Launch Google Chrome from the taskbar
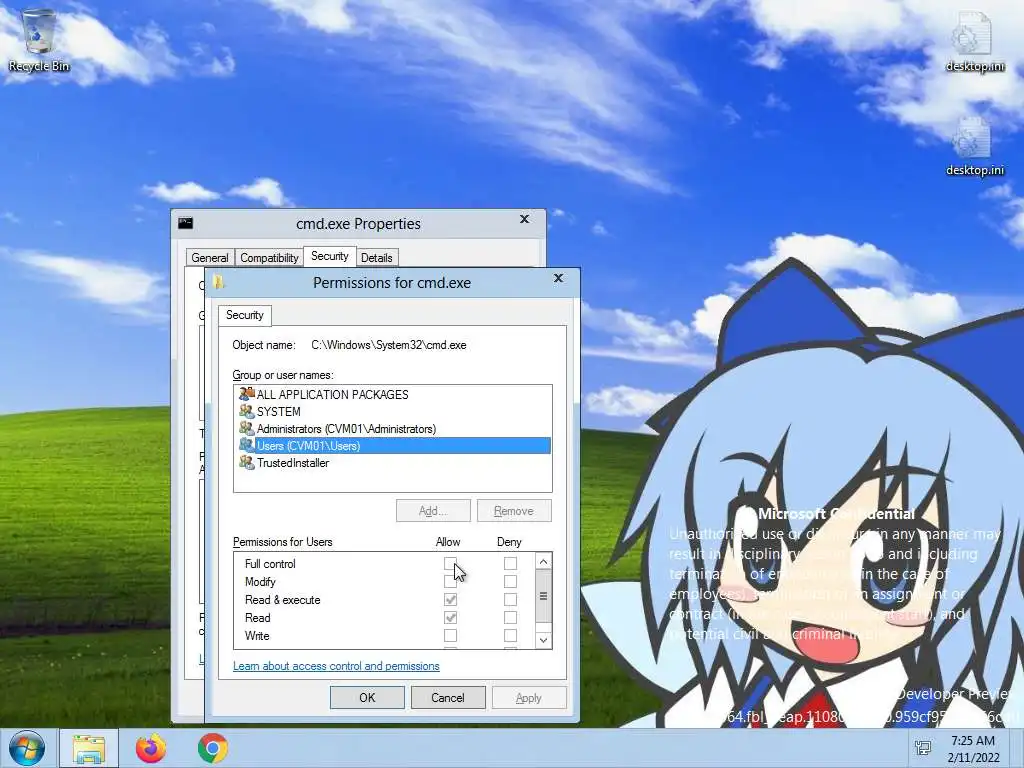 [x=213, y=748]
